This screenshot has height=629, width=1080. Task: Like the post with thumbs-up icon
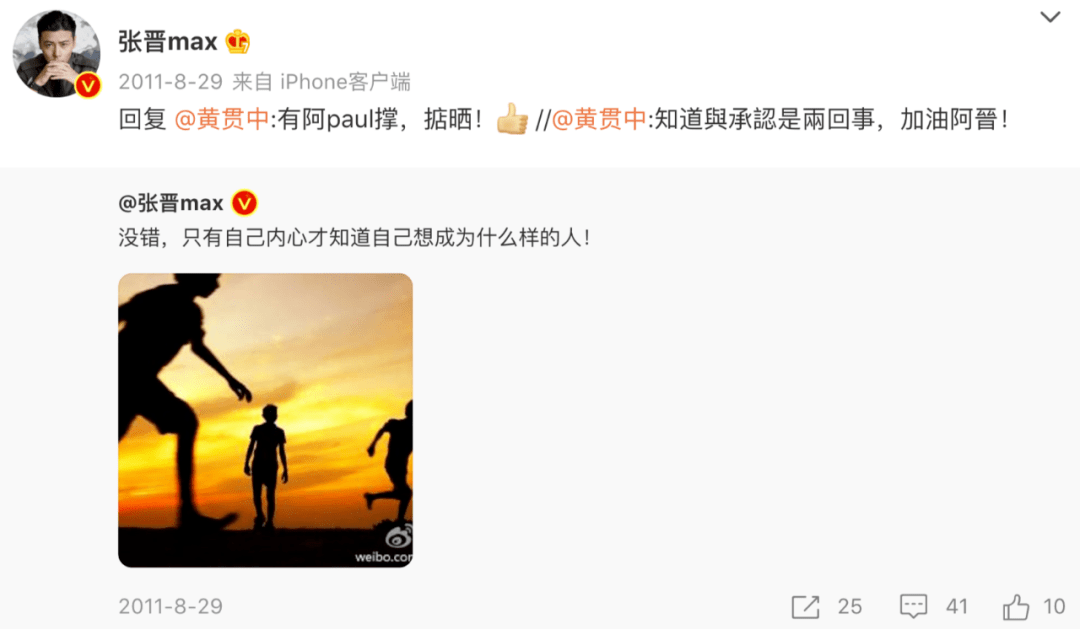[x=1016, y=606]
